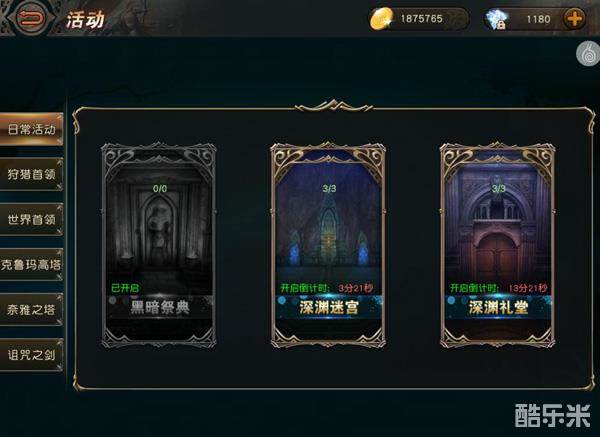Open the 深渊迷宫 dungeon card
Screen dimensions: 600x437
click(328, 245)
